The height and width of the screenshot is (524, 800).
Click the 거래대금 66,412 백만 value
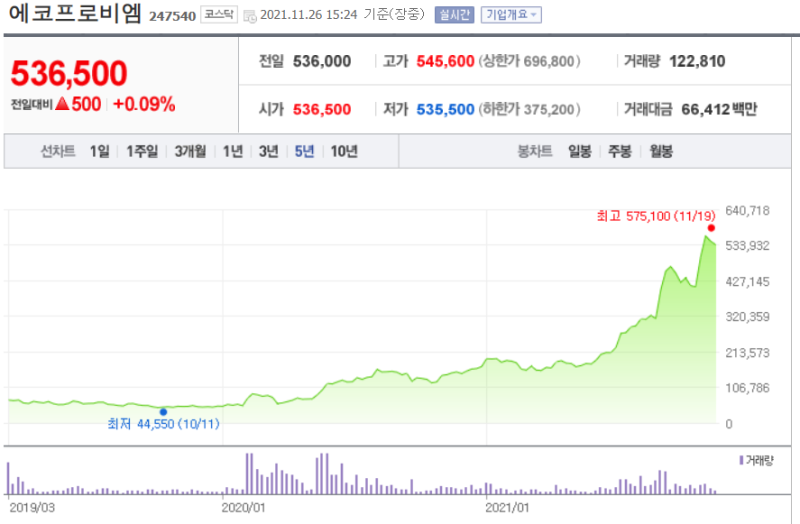coord(719,109)
